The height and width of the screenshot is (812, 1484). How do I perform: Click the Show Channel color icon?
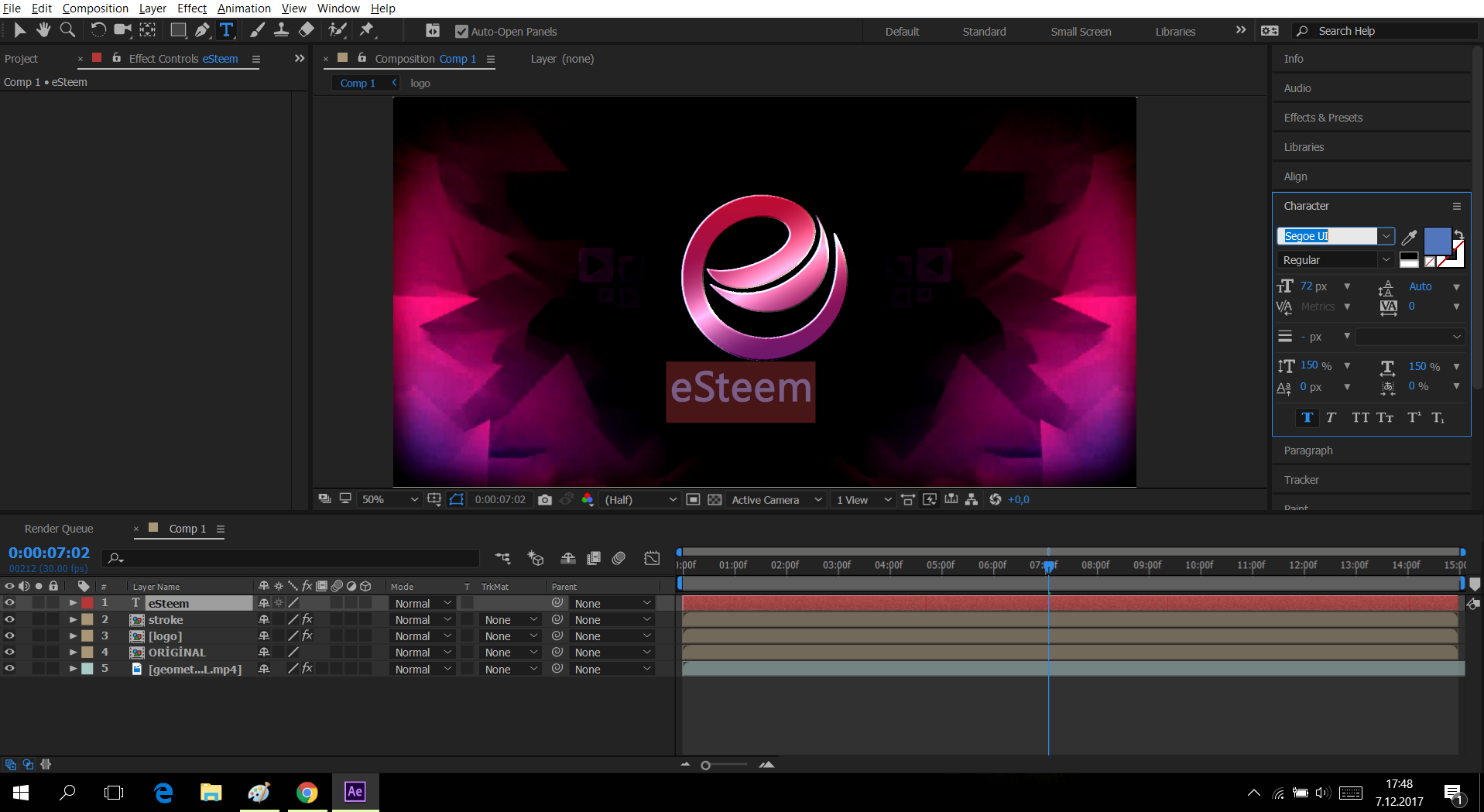pyautogui.click(x=588, y=500)
